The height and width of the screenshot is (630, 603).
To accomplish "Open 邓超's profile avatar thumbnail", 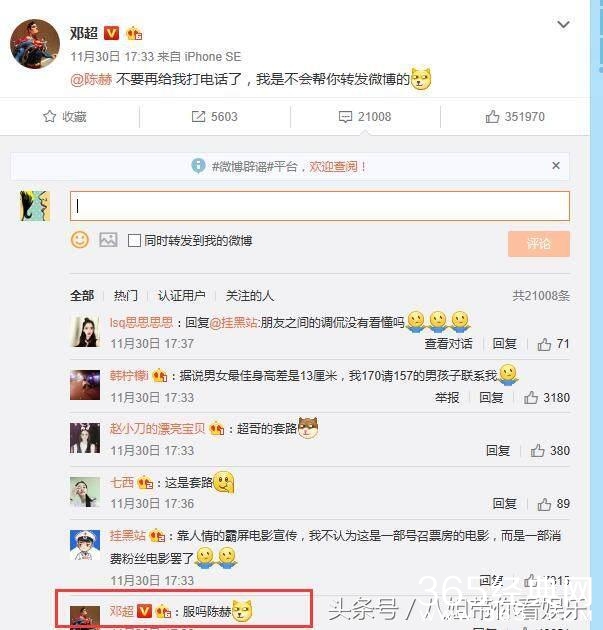I will pos(35,44).
